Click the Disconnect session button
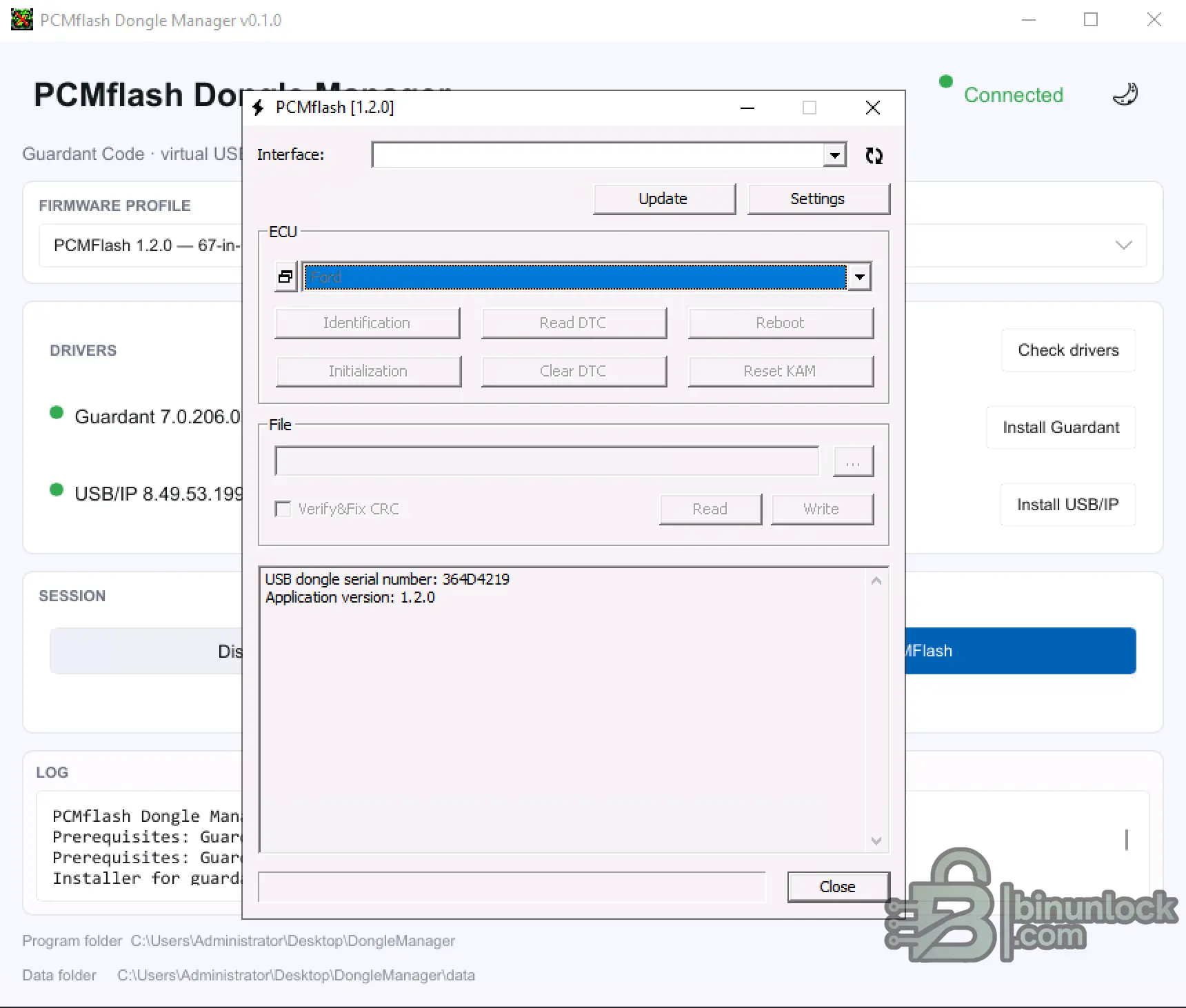Screen dimensions: 1186x1008 pos(146,651)
